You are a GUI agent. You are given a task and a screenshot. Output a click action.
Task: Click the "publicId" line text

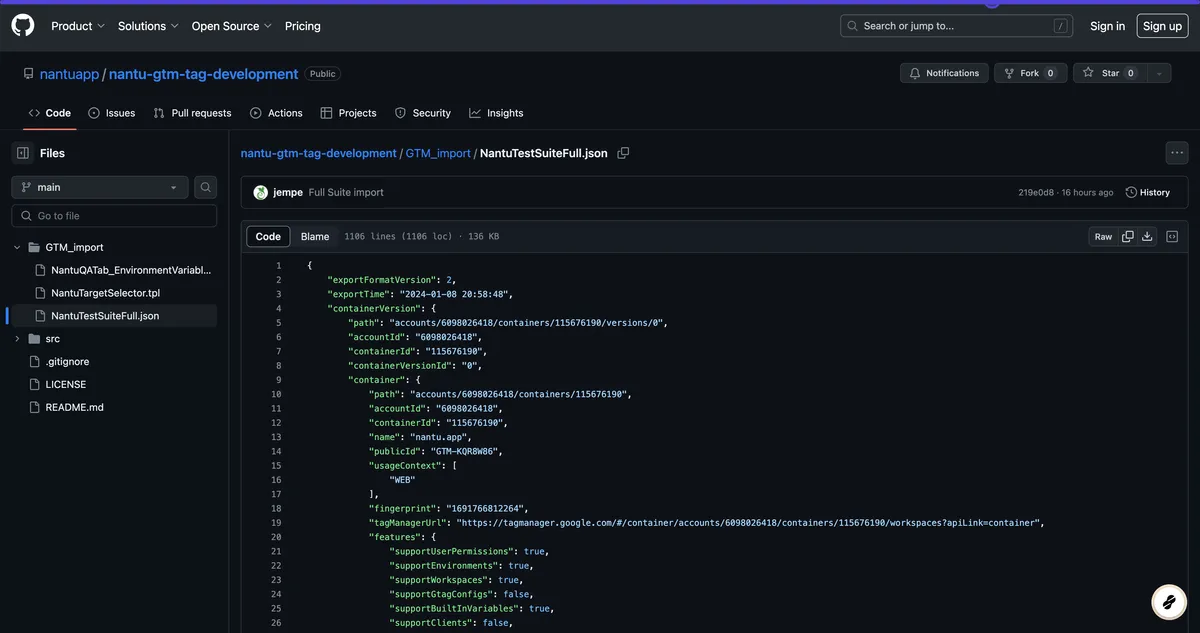436,451
